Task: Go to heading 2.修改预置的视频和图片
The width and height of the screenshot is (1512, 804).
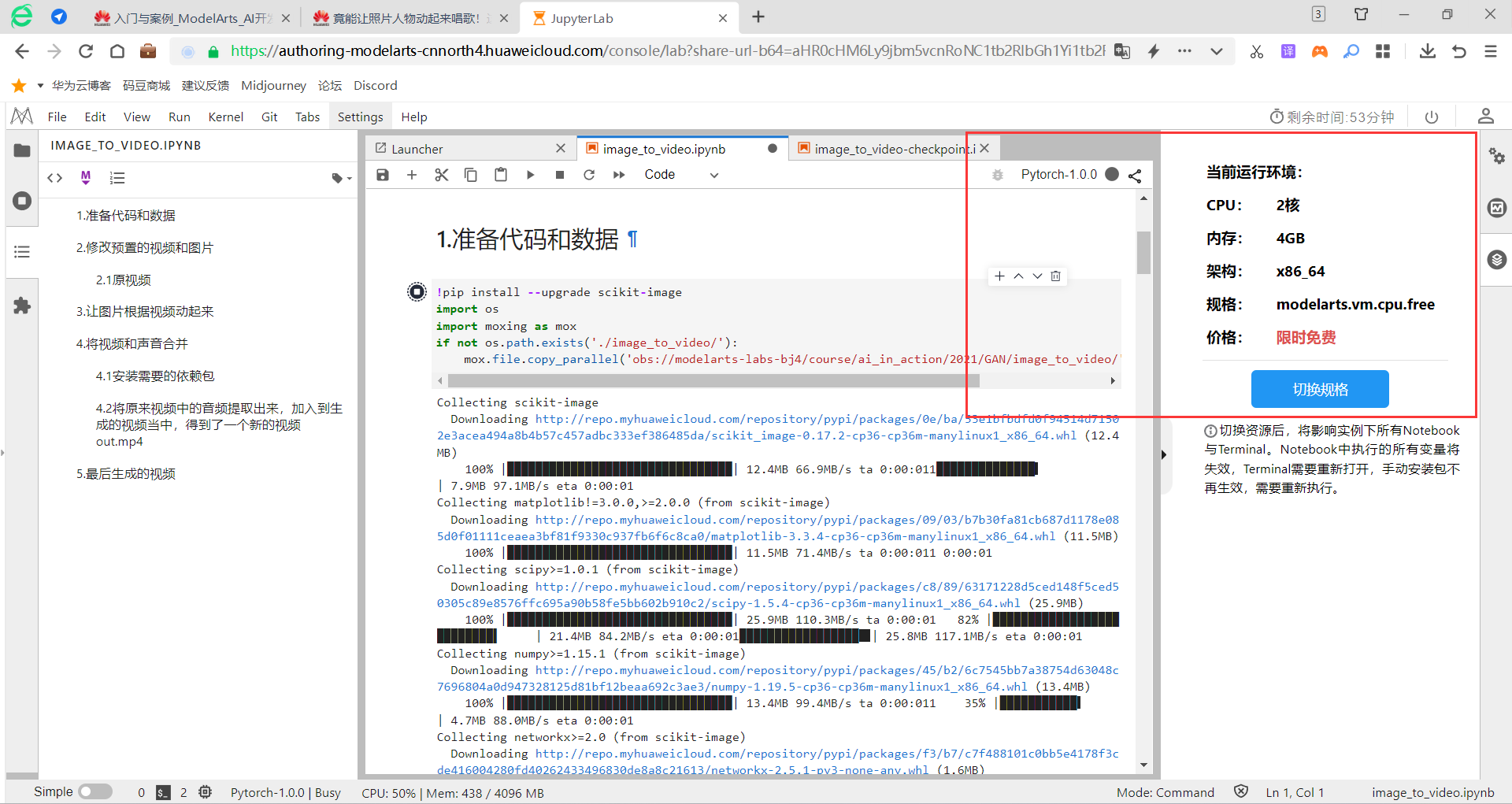Action: 145,248
